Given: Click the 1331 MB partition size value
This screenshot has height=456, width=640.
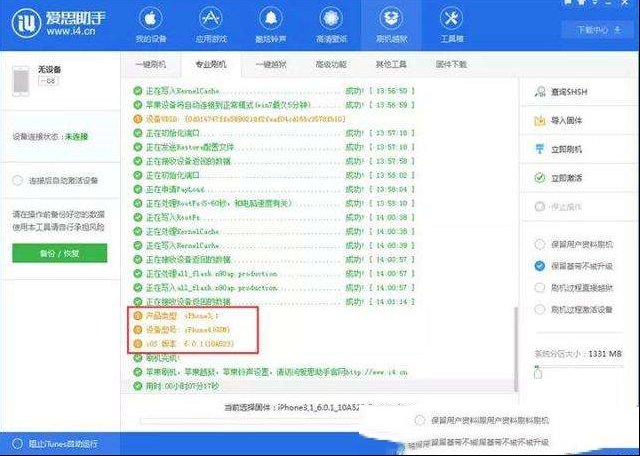Looking at the screenshot, I should pos(605,354).
